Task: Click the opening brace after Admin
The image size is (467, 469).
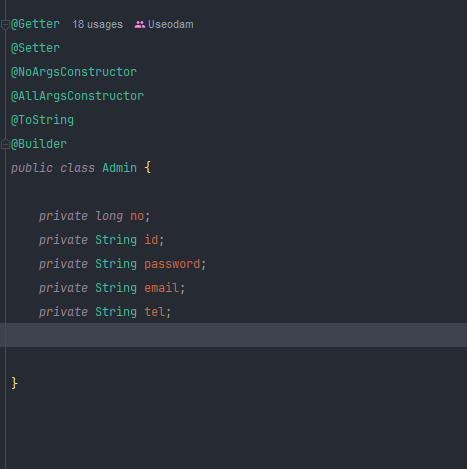Action: 148,167
